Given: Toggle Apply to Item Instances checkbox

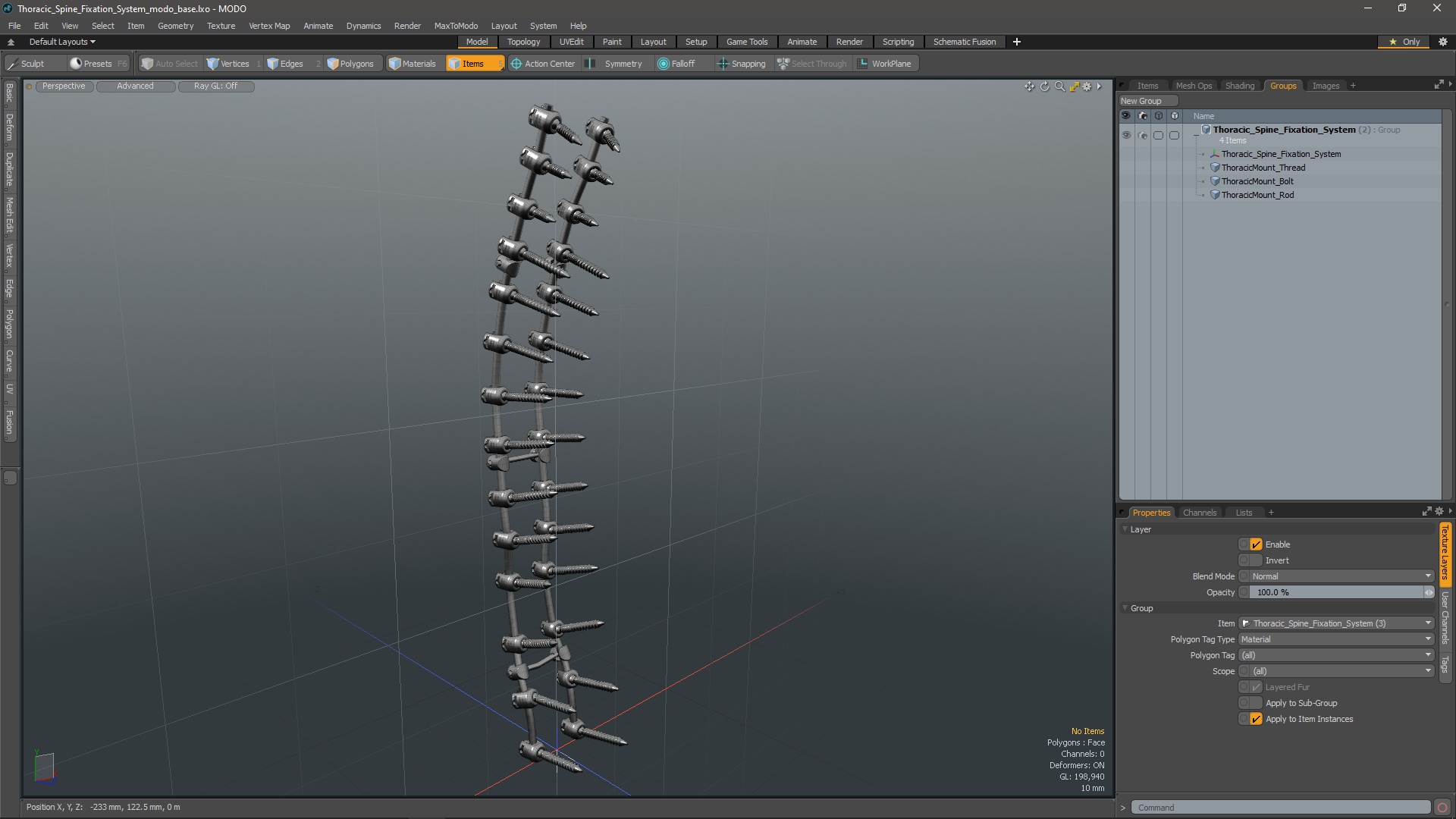Looking at the screenshot, I should 1256,719.
